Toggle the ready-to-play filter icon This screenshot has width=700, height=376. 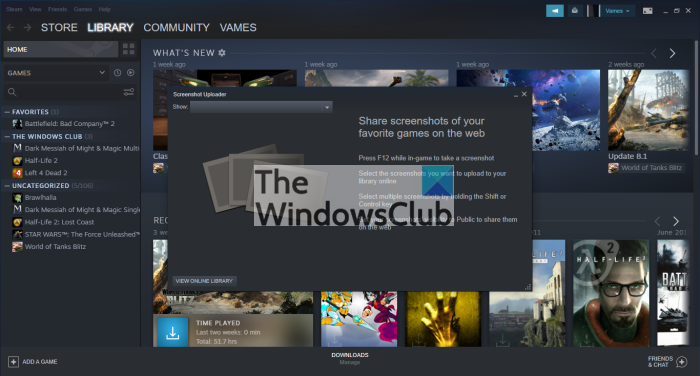coord(130,72)
